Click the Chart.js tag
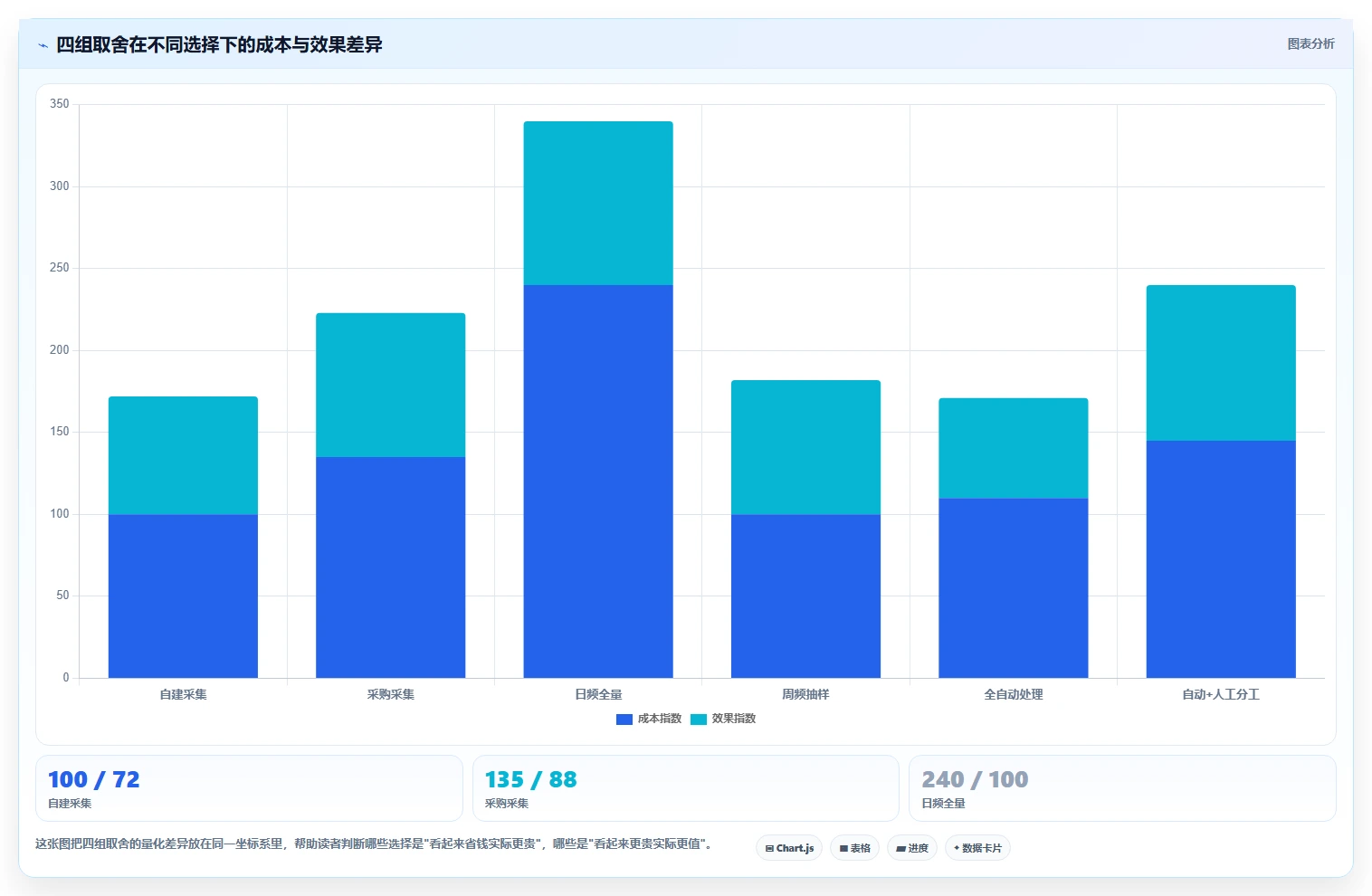Viewport: 1372px width, 896px height. click(789, 848)
